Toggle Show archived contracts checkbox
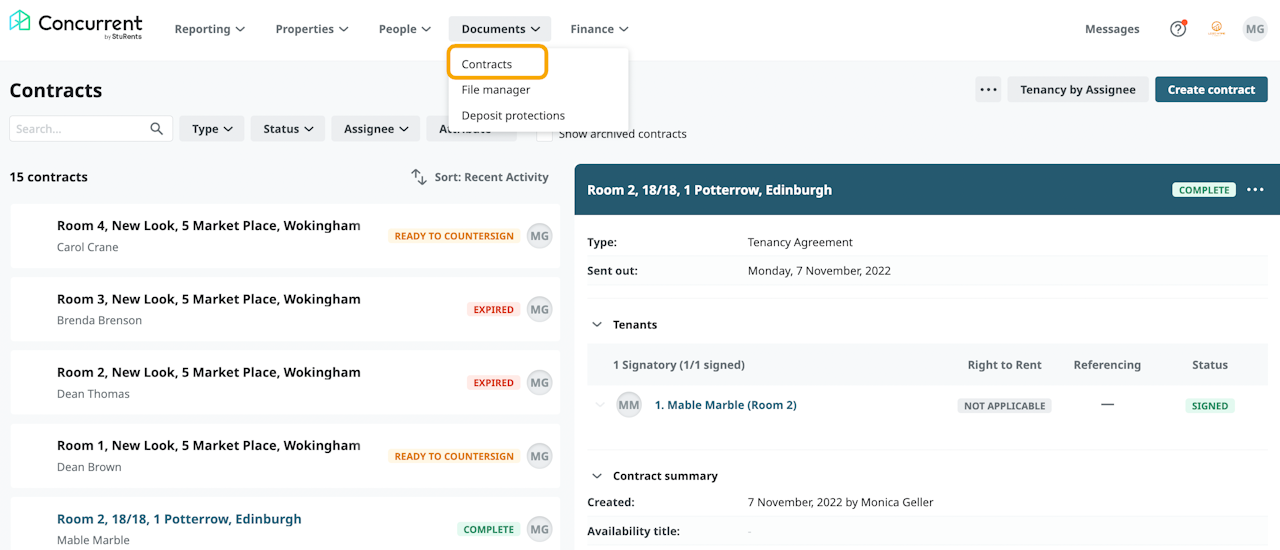Image resolution: width=1280 pixels, height=550 pixels. (545, 134)
